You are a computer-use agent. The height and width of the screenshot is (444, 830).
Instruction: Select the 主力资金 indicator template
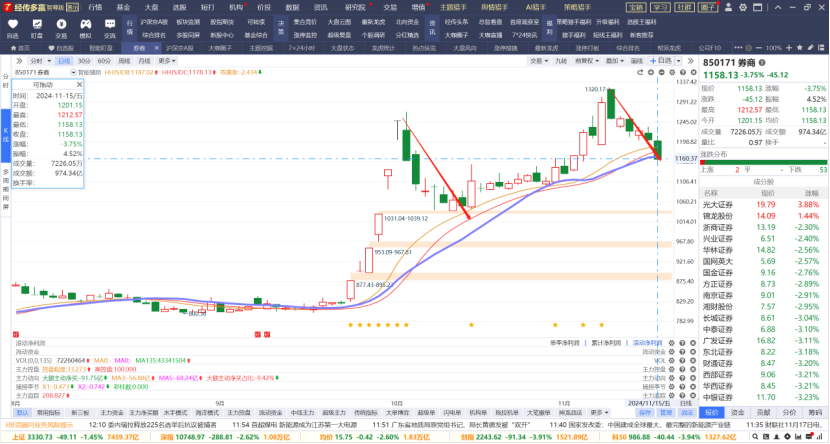click(x=111, y=412)
